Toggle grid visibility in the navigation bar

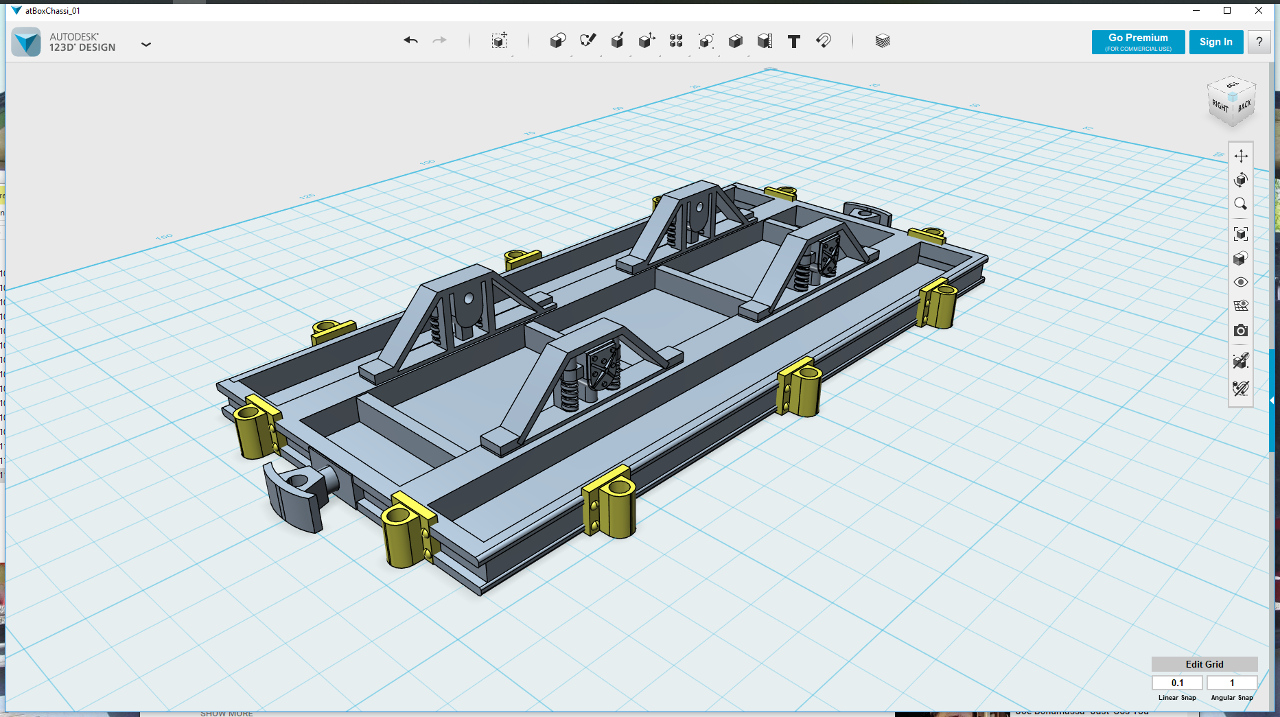(x=1241, y=306)
